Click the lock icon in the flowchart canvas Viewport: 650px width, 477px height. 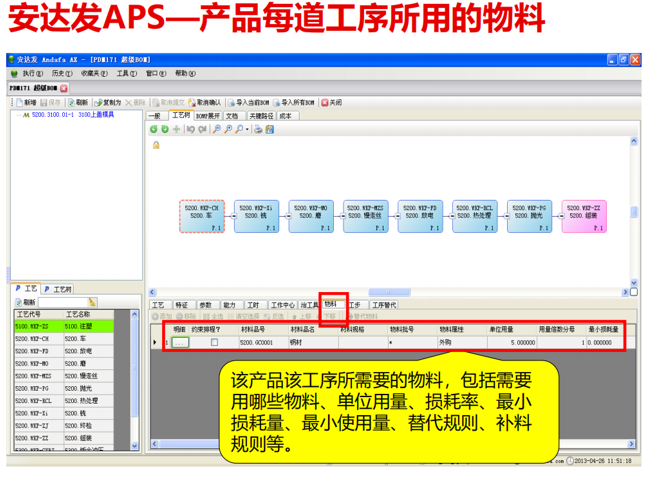tap(156, 145)
